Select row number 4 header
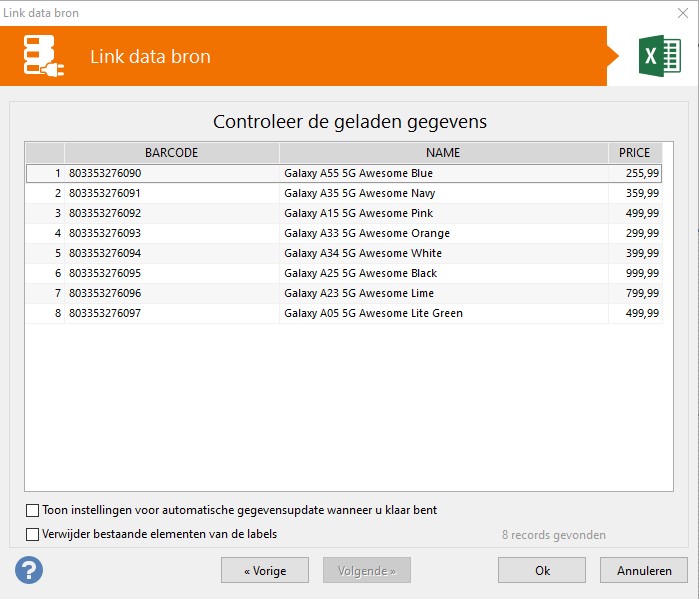This screenshot has width=699, height=599. (45, 234)
